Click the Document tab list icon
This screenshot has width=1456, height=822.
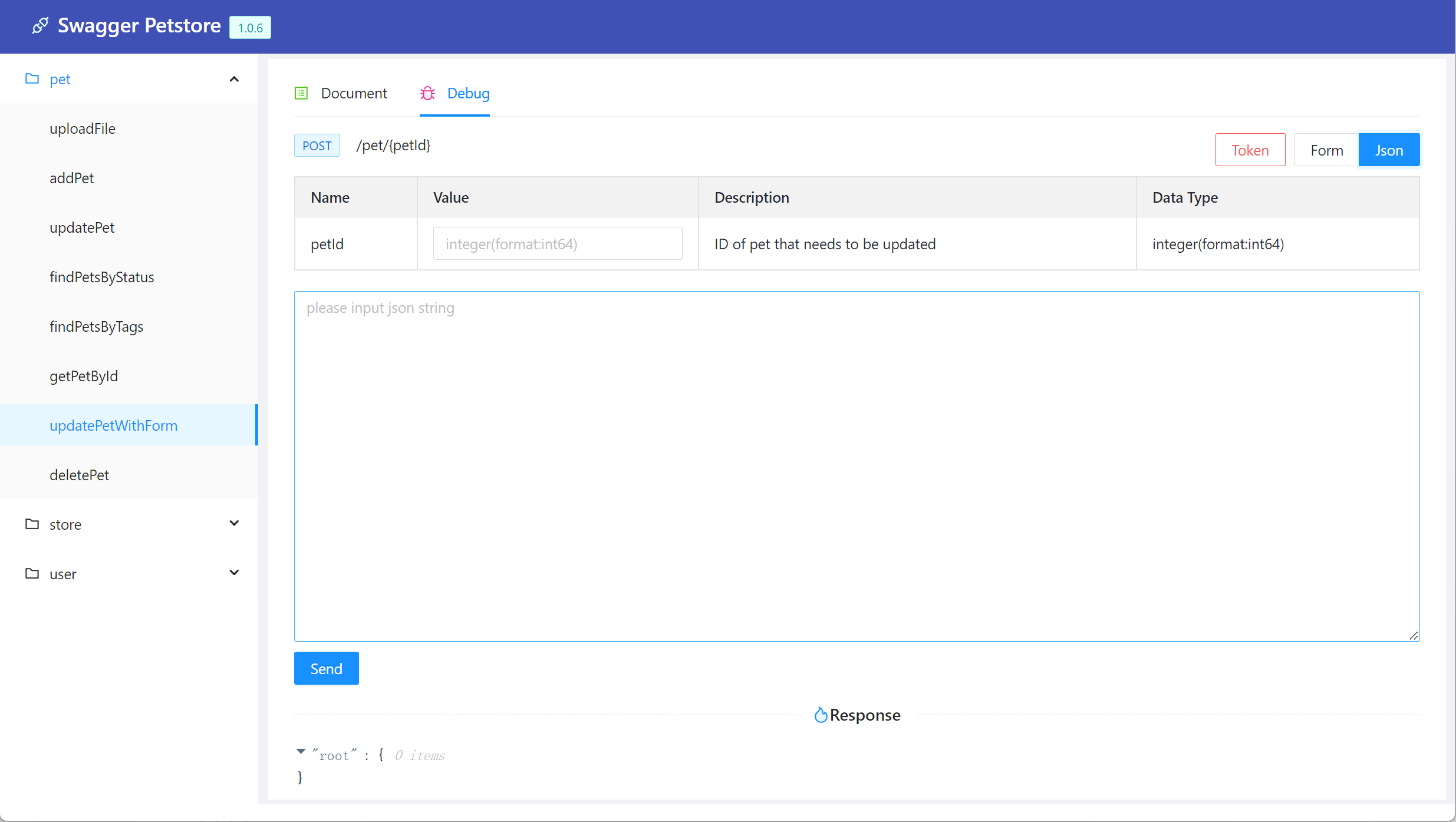click(x=301, y=93)
